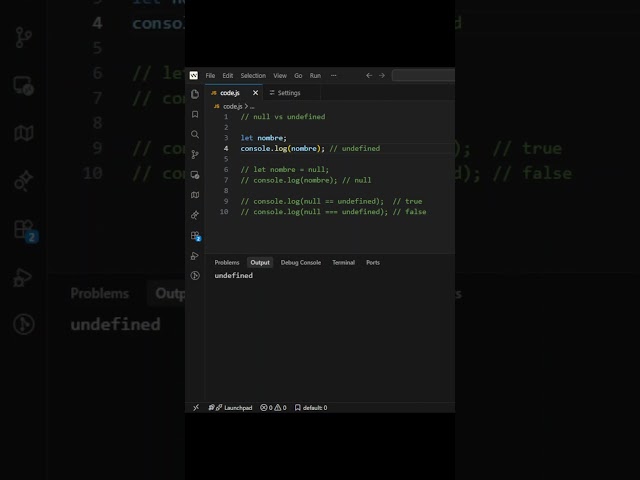
Task: Click the command center search box
Action: [423, 76]
